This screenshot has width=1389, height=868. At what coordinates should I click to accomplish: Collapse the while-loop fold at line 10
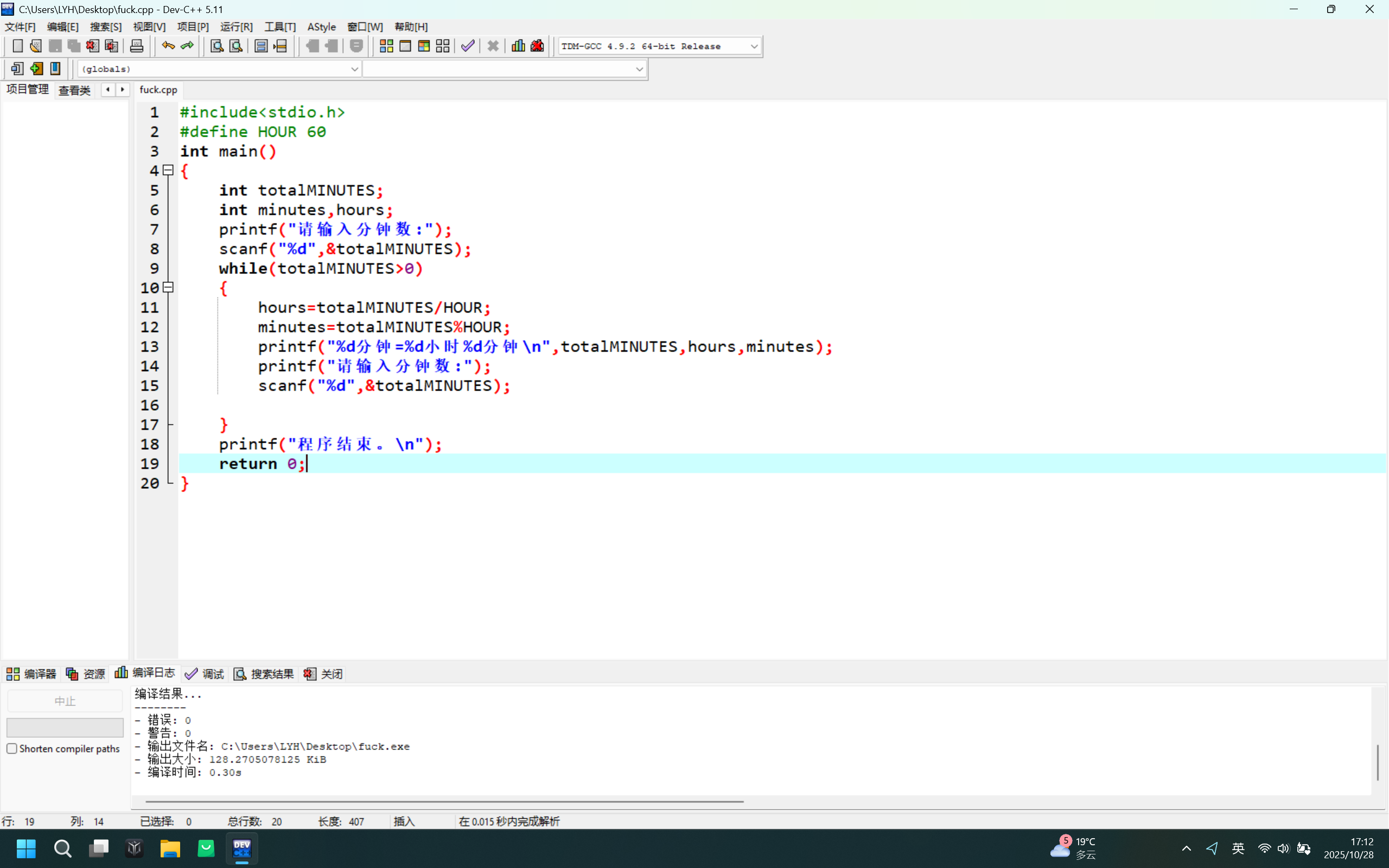(168, 288)
